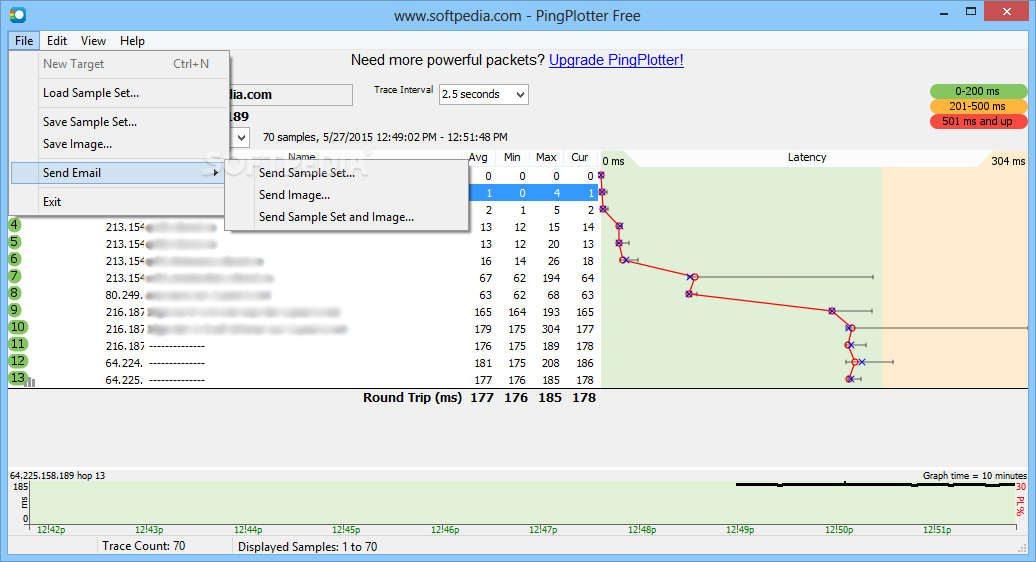Click the Avg column header
1036x562 pixels.
pyautogui.click(x=478, y=157)
